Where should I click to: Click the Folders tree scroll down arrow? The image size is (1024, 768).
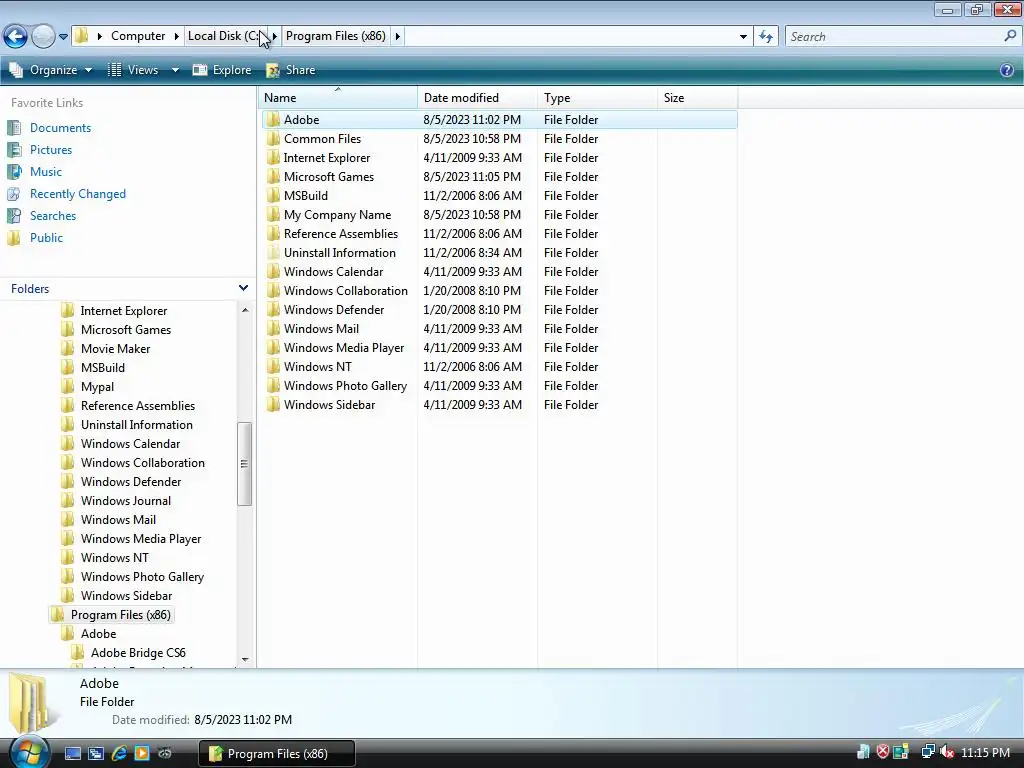(245, 660)
